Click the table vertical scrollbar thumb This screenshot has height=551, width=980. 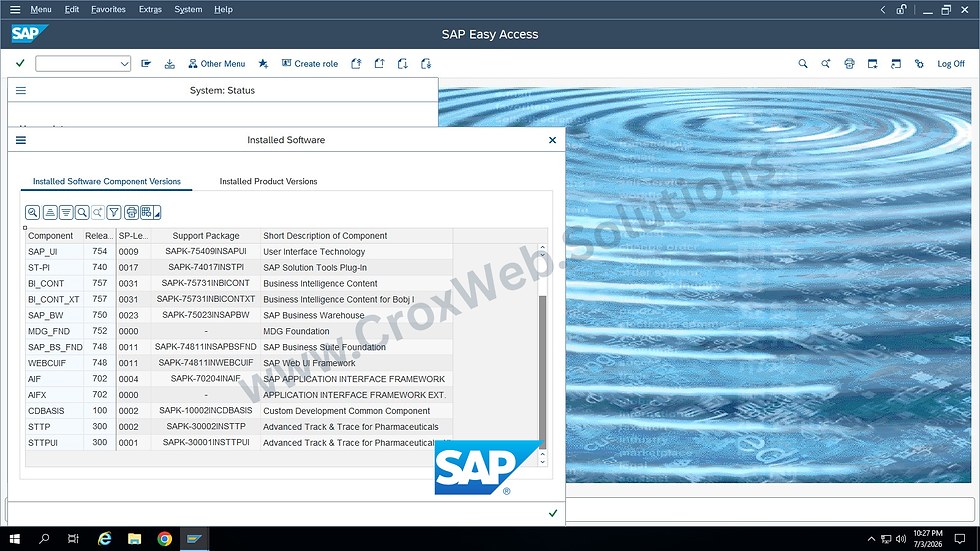click(x=542, y=370)
